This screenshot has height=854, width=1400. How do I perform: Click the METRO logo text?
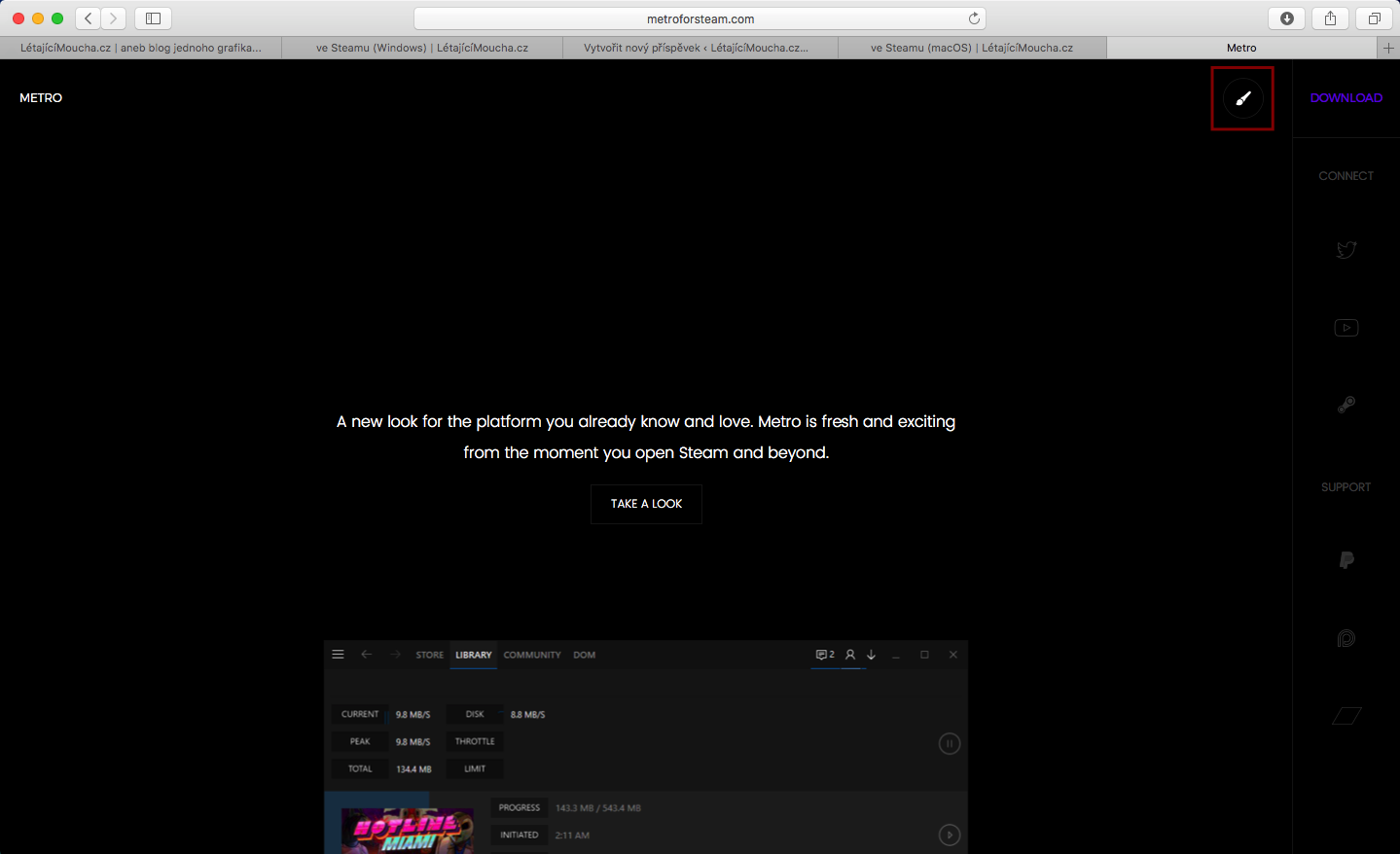[x=41, y=98]
